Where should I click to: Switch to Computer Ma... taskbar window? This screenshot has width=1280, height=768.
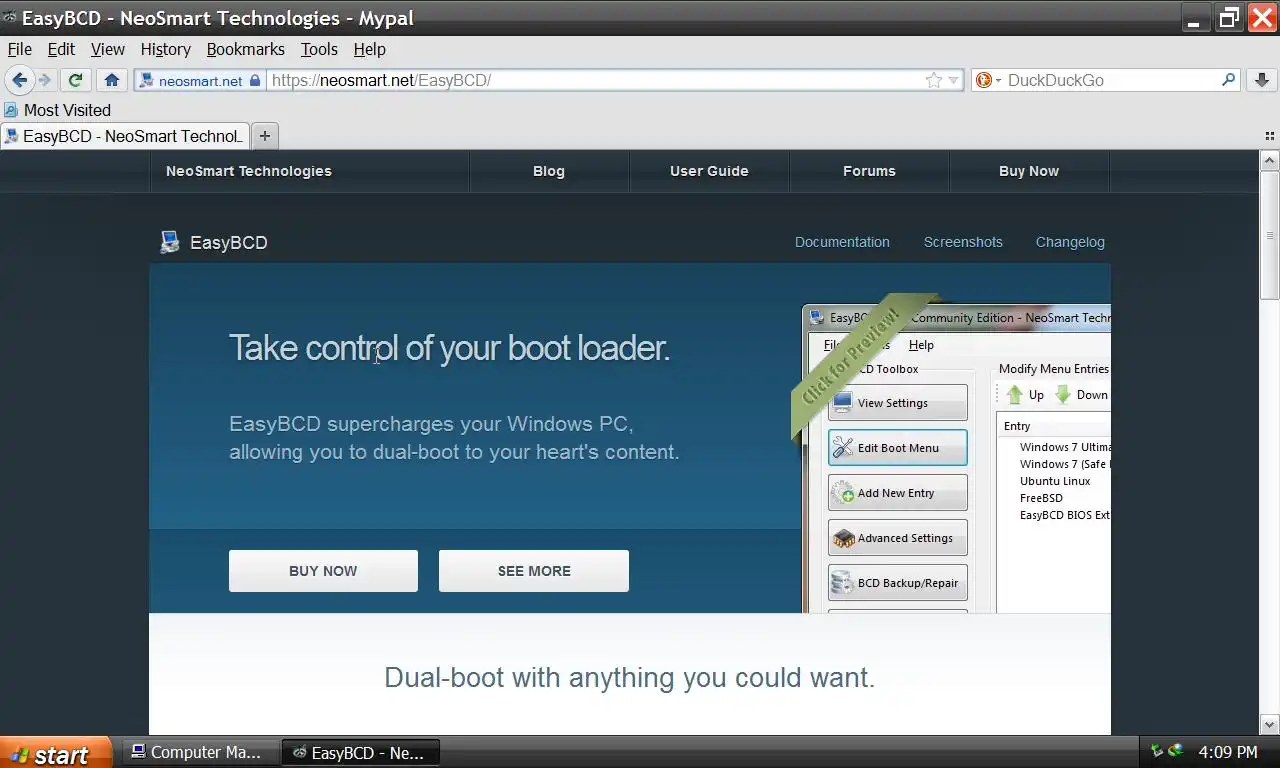coord(200,753)
